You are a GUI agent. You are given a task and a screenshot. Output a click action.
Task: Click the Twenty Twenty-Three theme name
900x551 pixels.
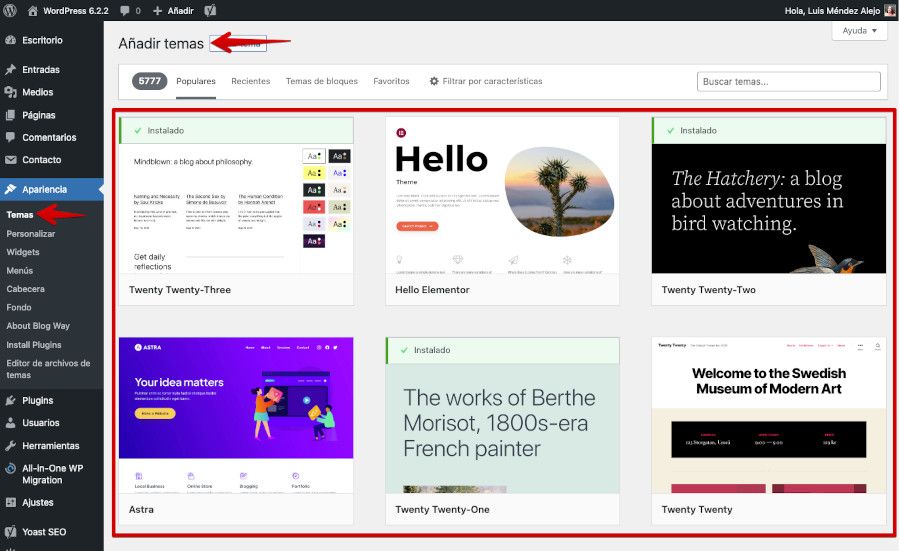click(180, 290)
